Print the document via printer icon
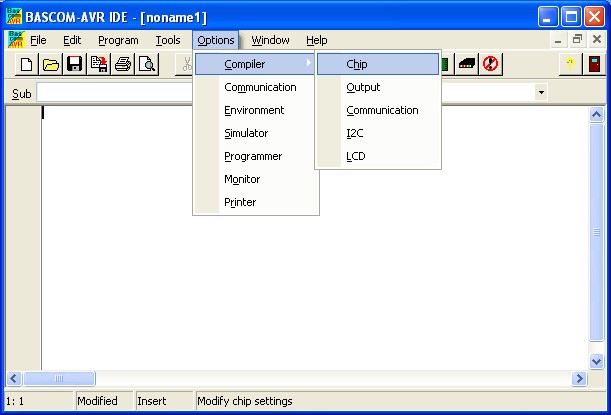This screenshot has height=415, width=611. click(x=123, y=64)
